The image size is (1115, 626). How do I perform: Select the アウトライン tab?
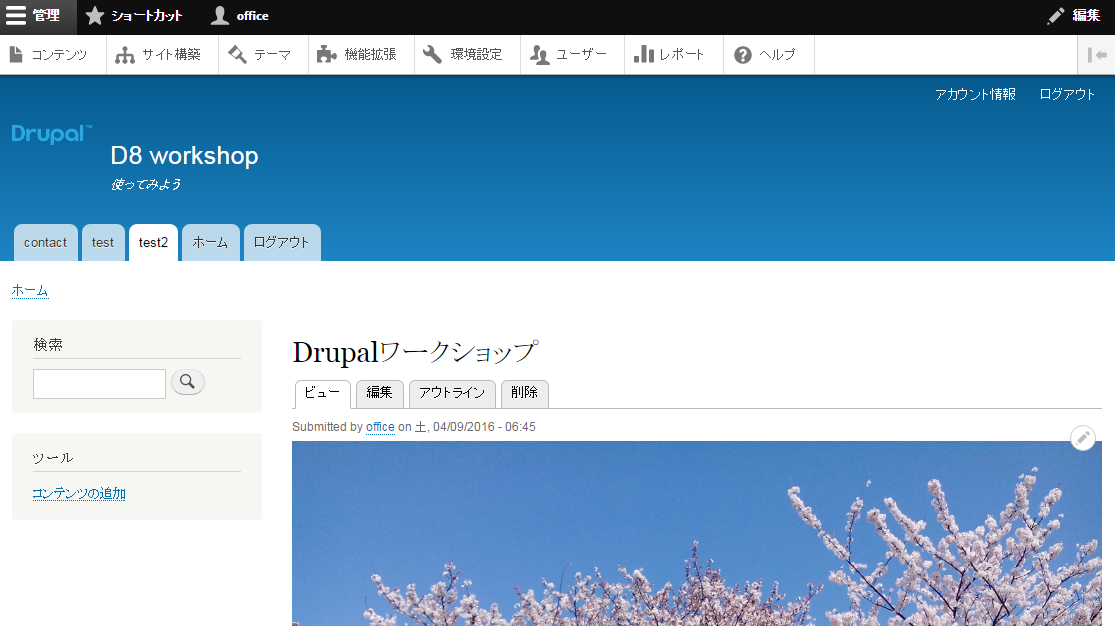coord(452,393)
